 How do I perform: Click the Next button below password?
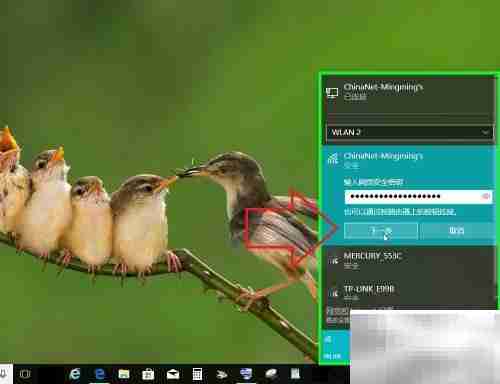tap(381, 231)
